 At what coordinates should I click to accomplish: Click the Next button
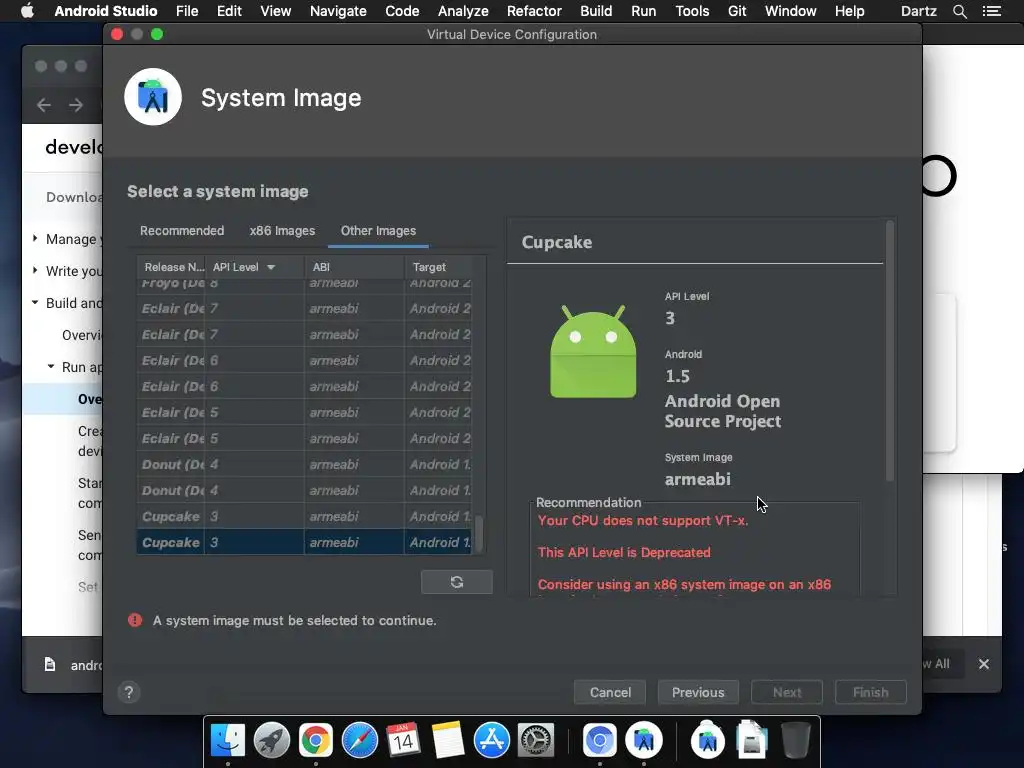(787, 692)
